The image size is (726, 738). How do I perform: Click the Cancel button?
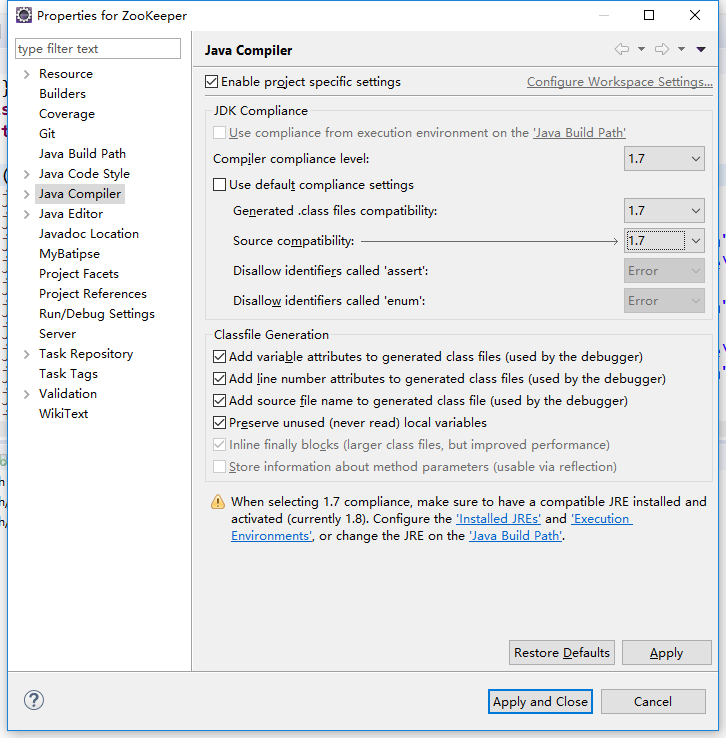point(653,702)
